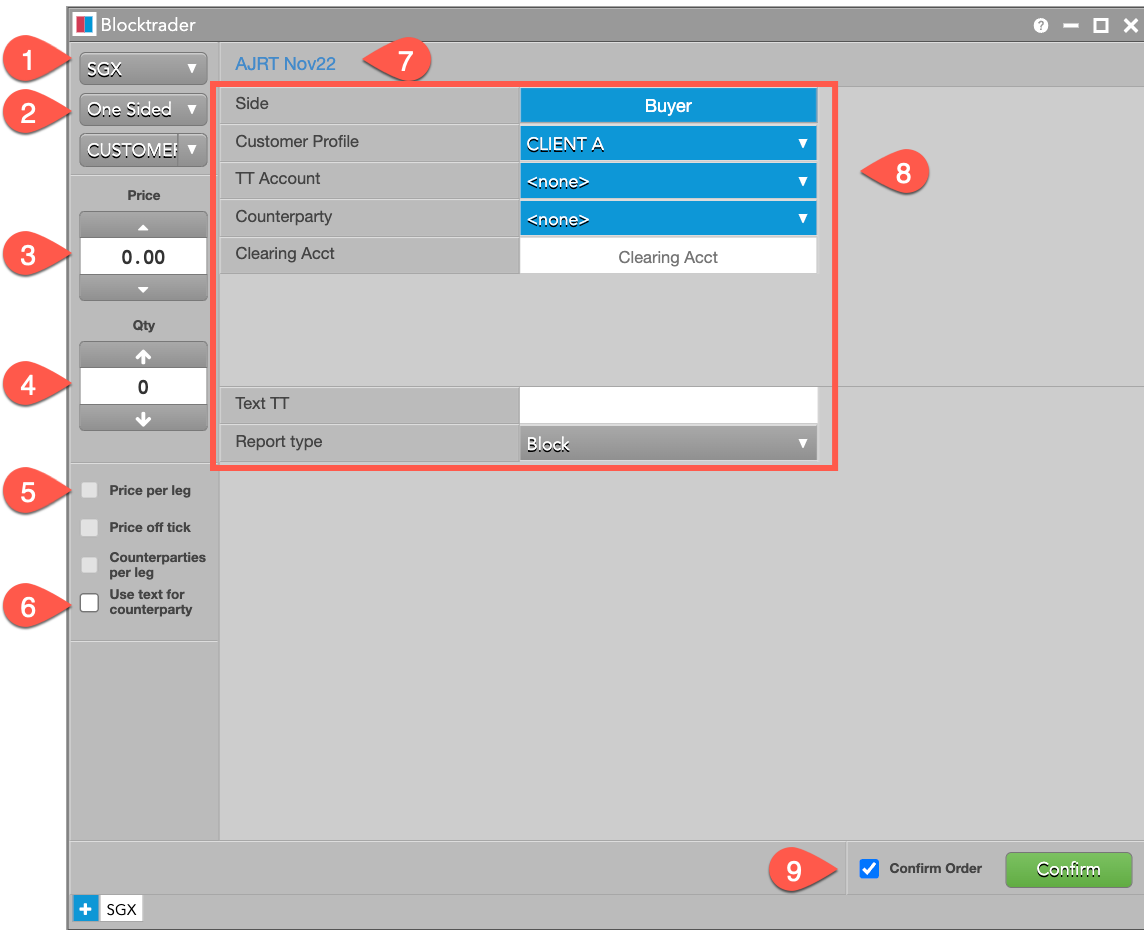Screen dimensions: 1144x930
Task: Uncheck the Confirm Order checkbox
Action: tap(869, 869)
